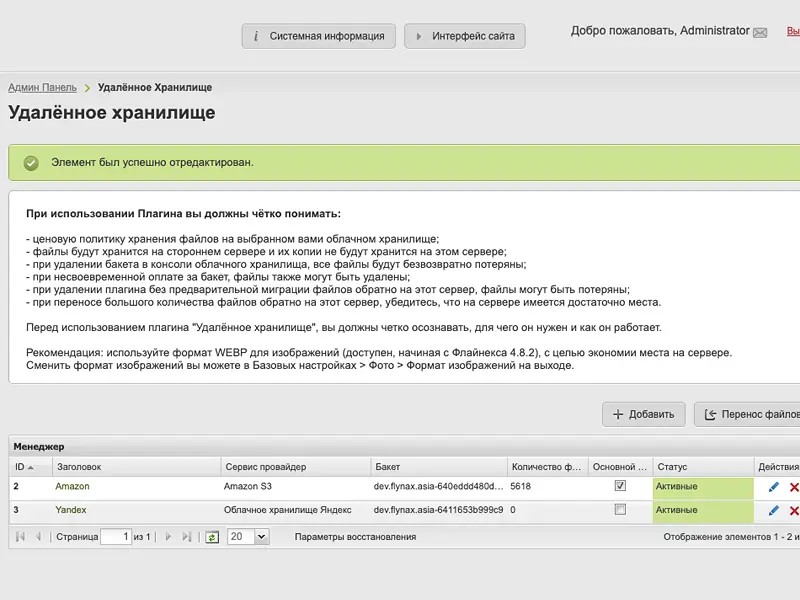The height and width of the screenshot is (600, 800).
Task: Open the rows-per-page dropdown showing 20
Action: [261, 537]
